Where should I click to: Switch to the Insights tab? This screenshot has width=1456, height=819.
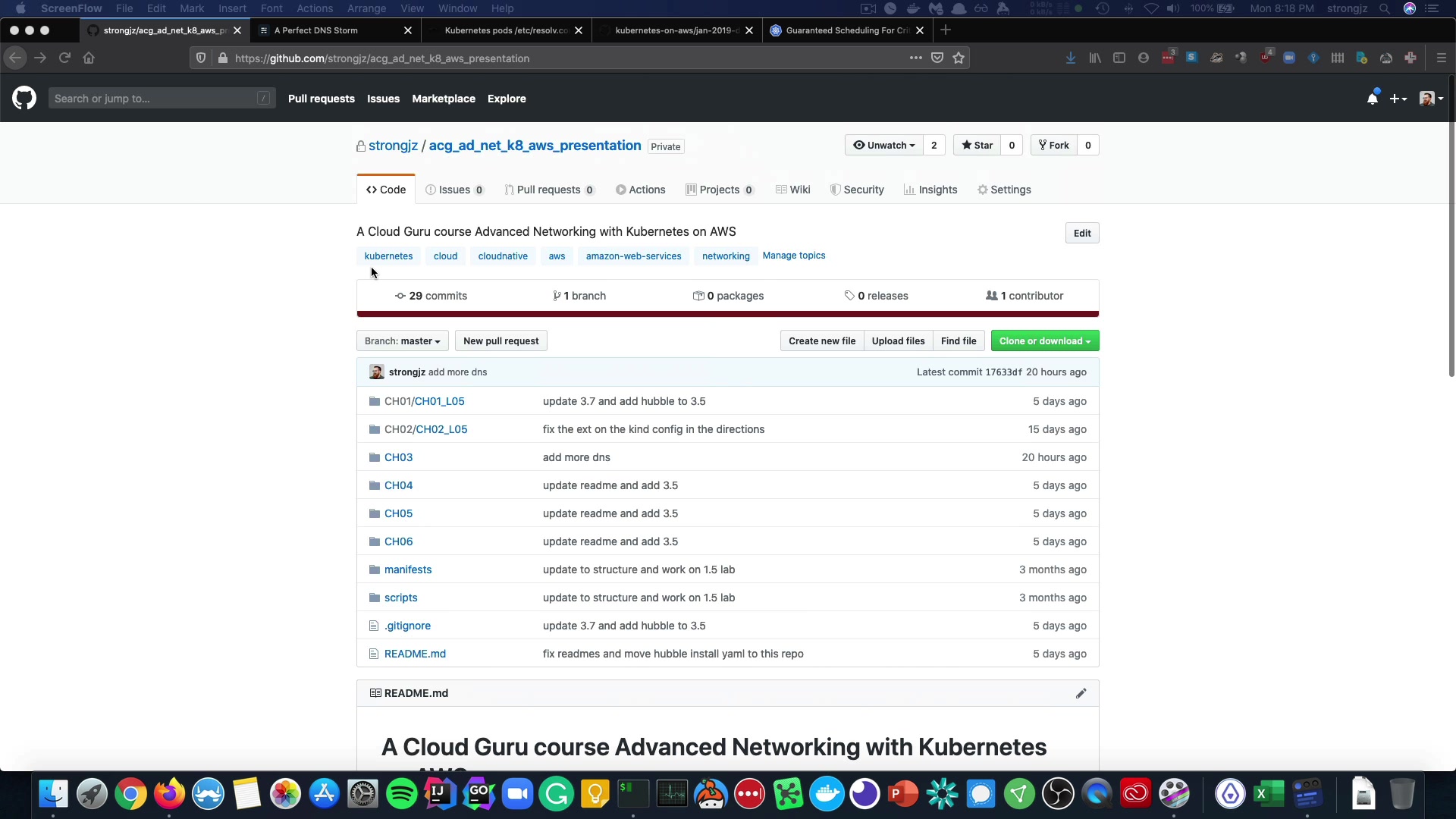pos(930,190)
